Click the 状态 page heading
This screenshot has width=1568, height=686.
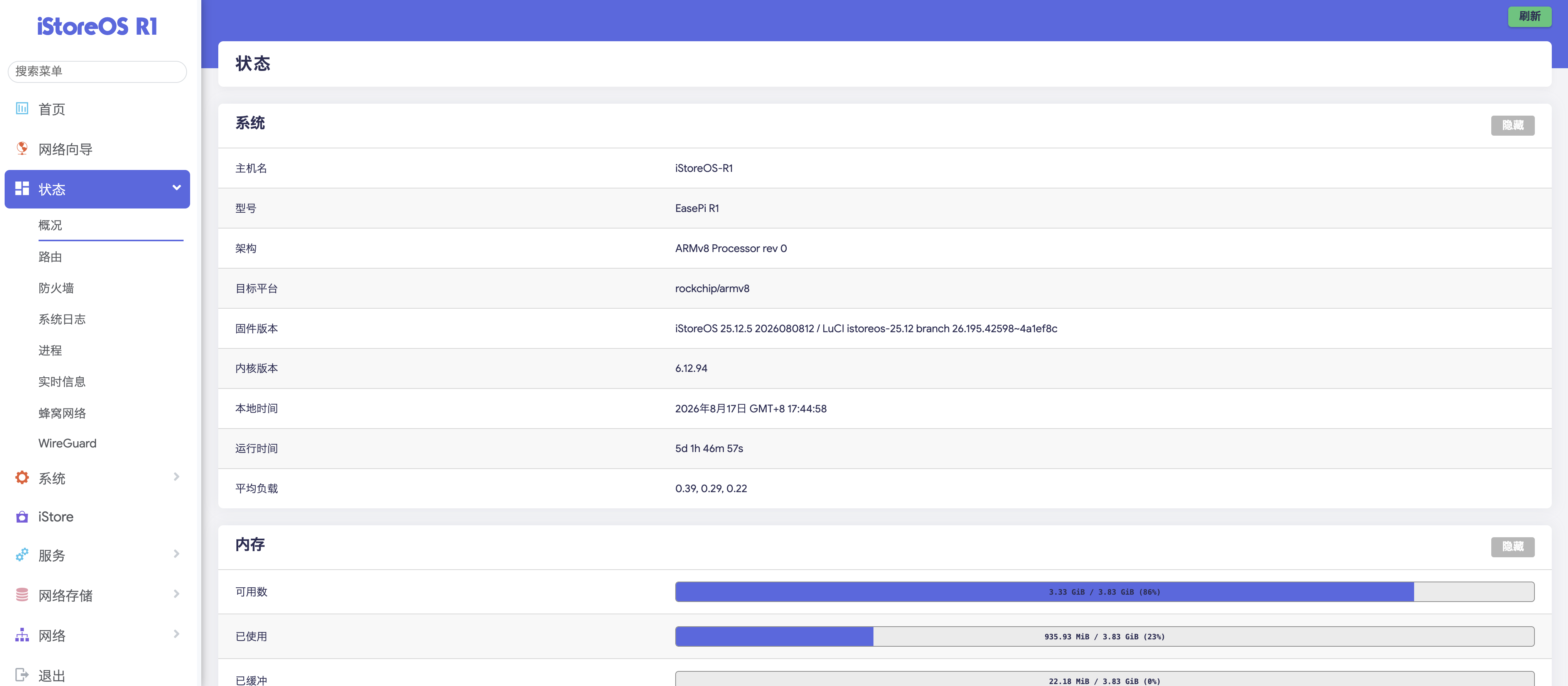[x=253, y=64]
